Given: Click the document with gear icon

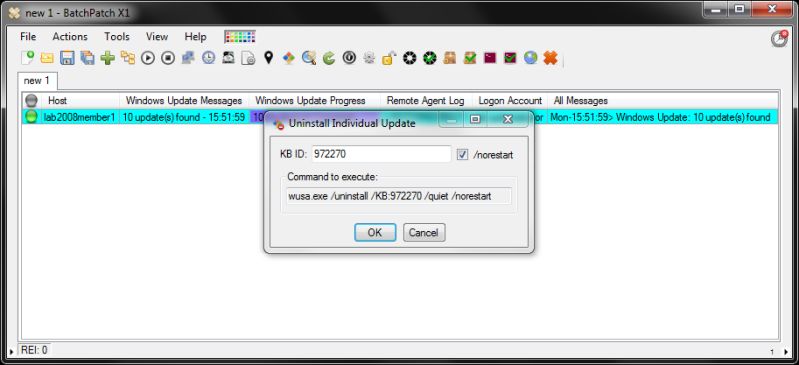Looking at the screenshot, I should [x=248, y=58].
